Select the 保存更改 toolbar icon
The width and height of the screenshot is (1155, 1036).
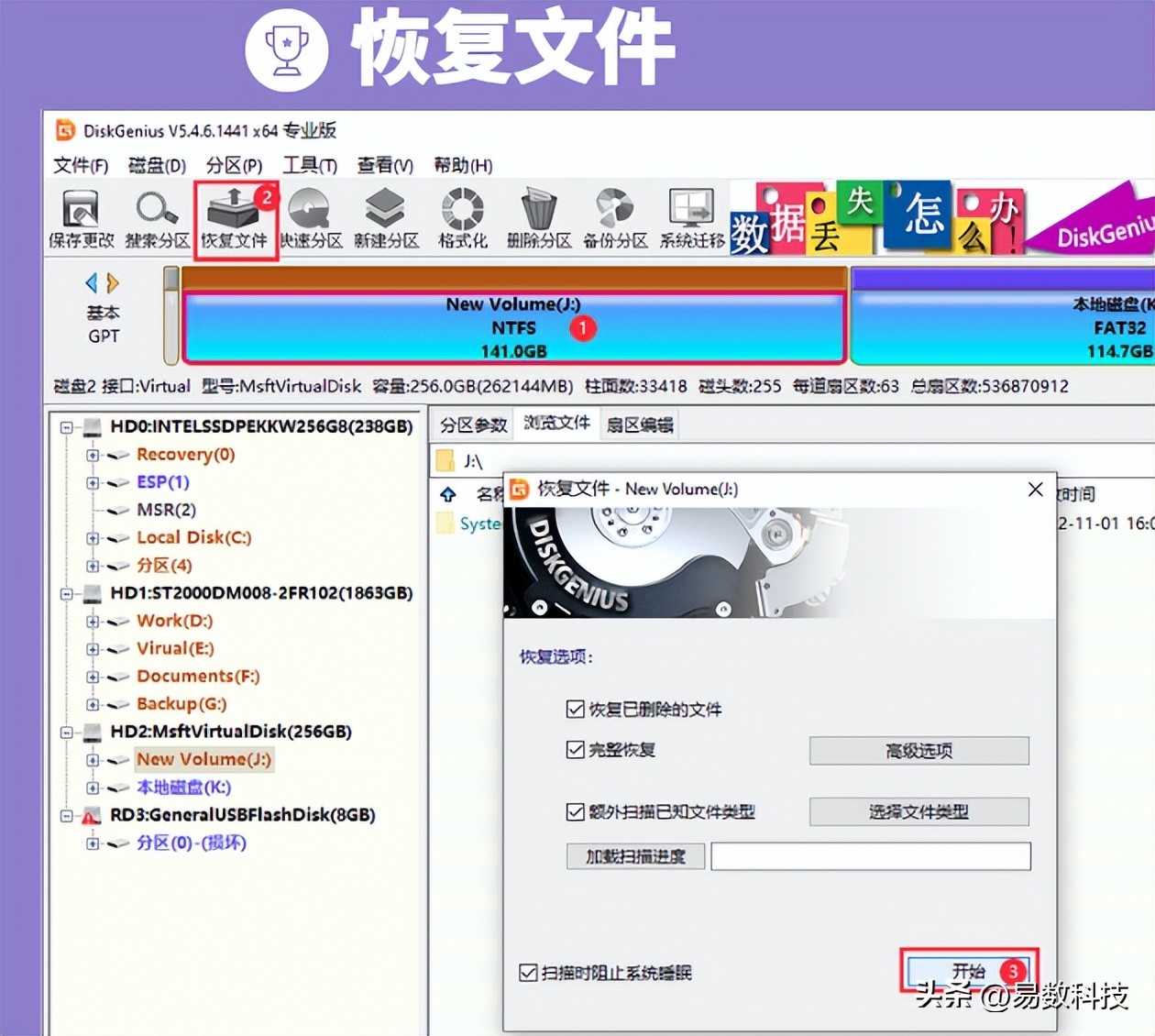[81, 217]
